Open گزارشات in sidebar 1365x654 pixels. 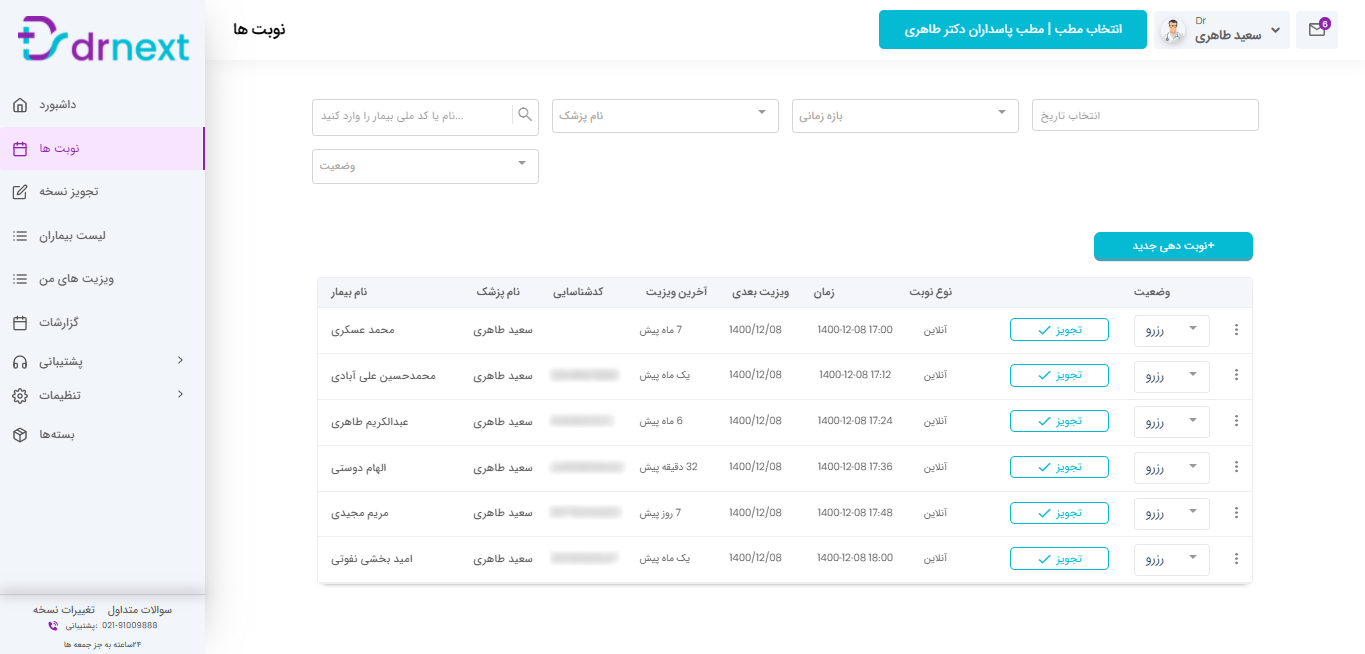click(x=102, y=323)
